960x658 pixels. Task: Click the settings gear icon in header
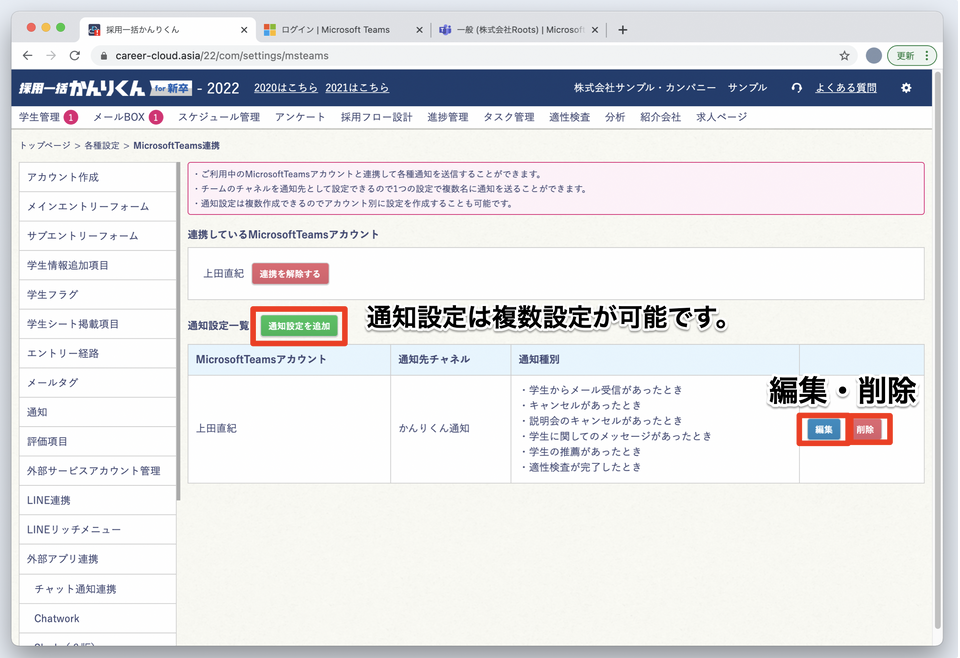click(906, 88)
